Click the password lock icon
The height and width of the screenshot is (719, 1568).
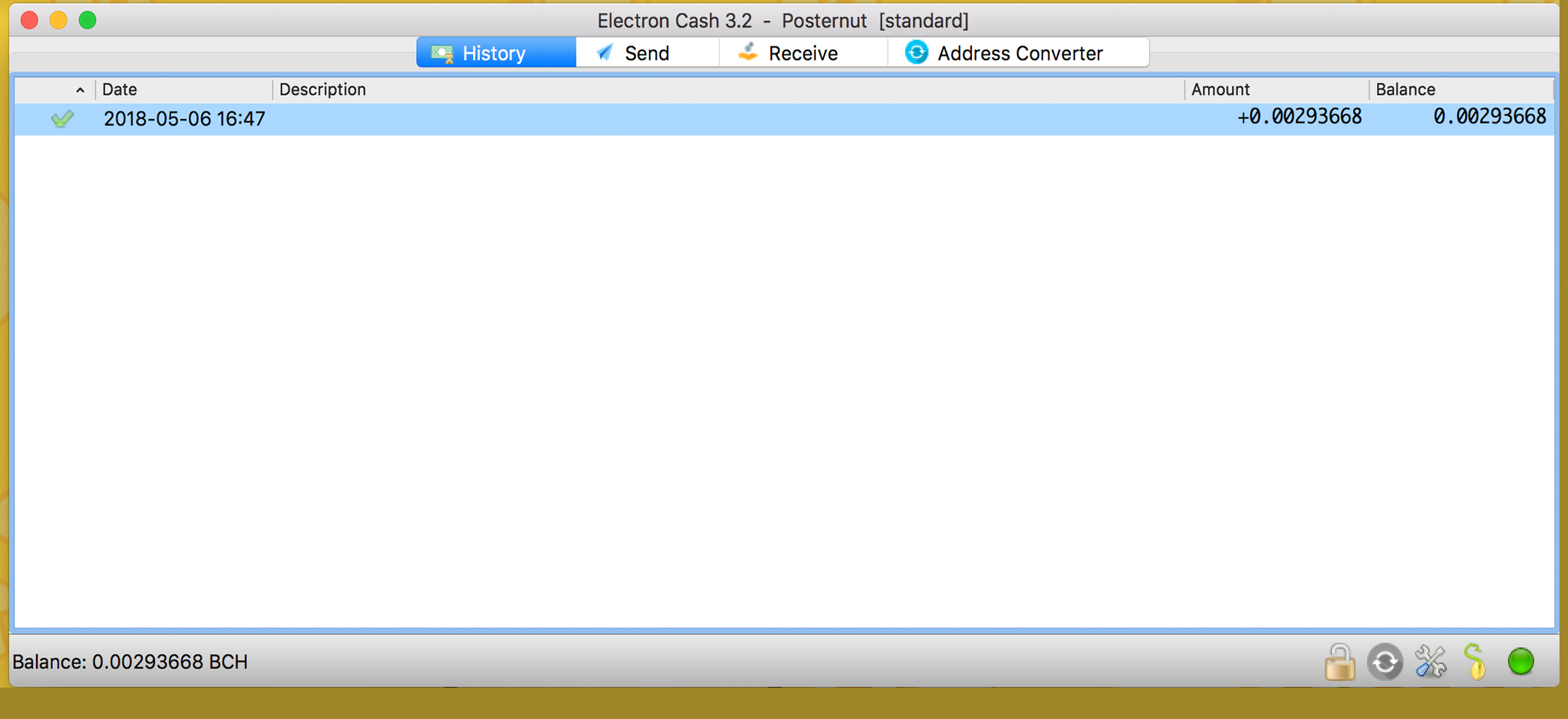1339,662
